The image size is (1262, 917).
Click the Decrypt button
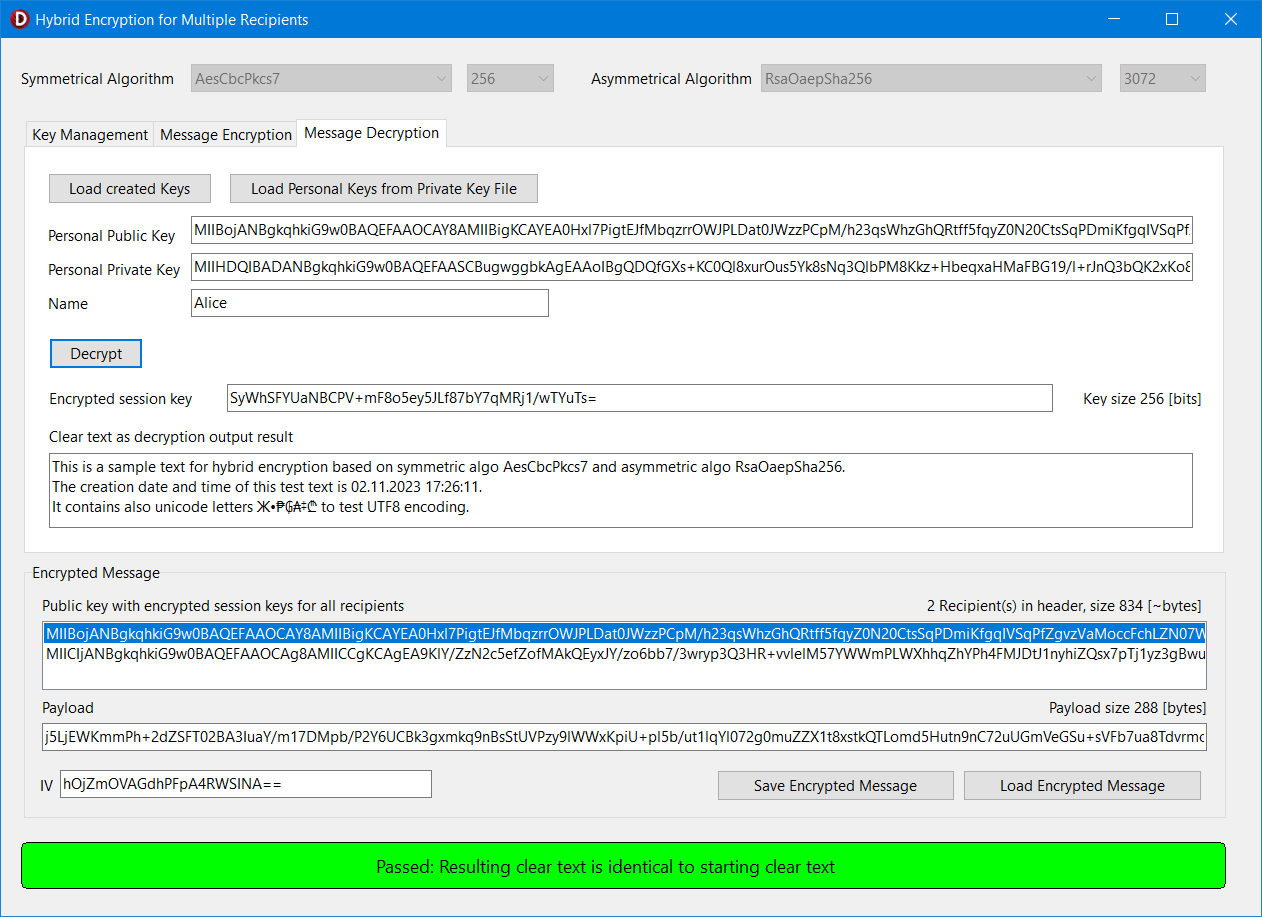pyautogui.click(x=96, y=354)
